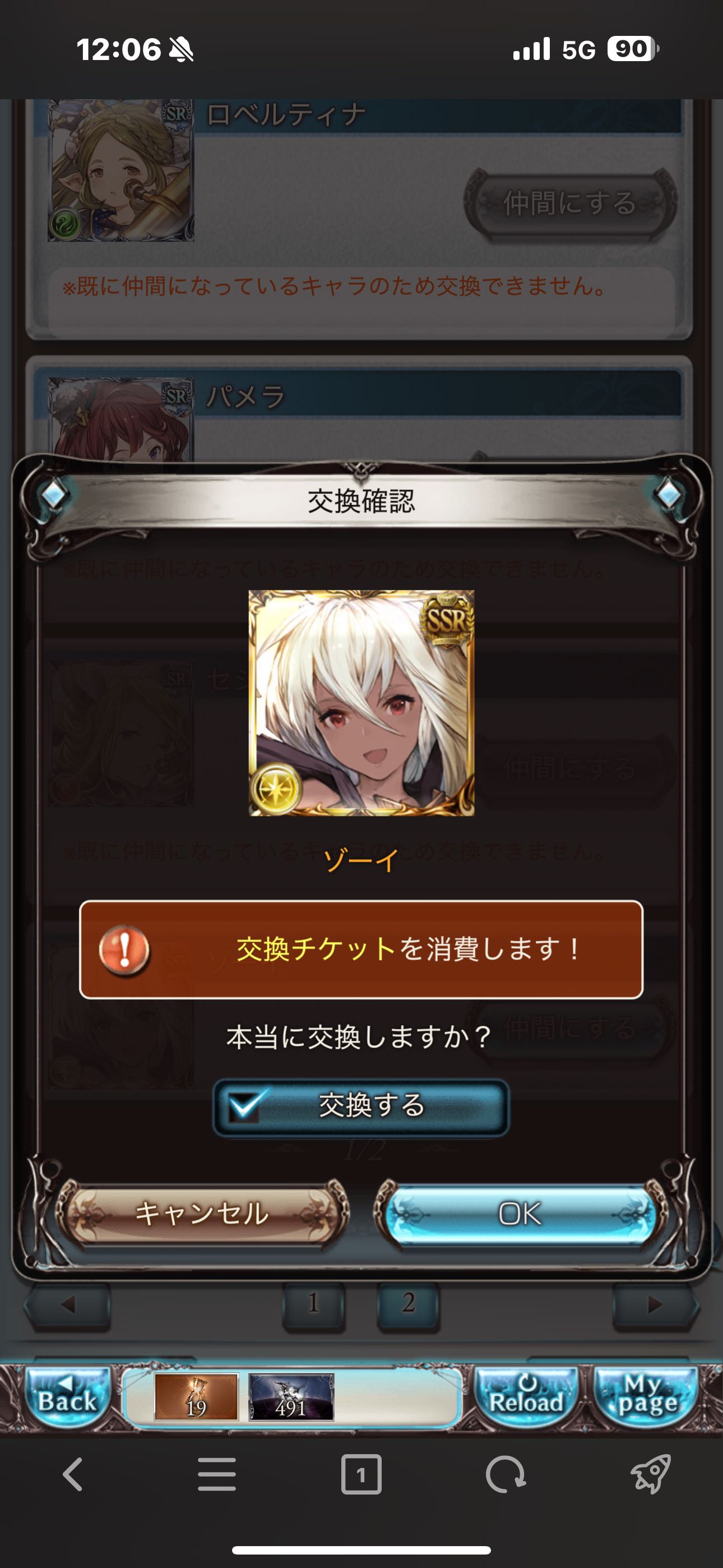Screen dimensions: 723x1568
Task: Open My page from game footer
Action: click(646, 1397)
